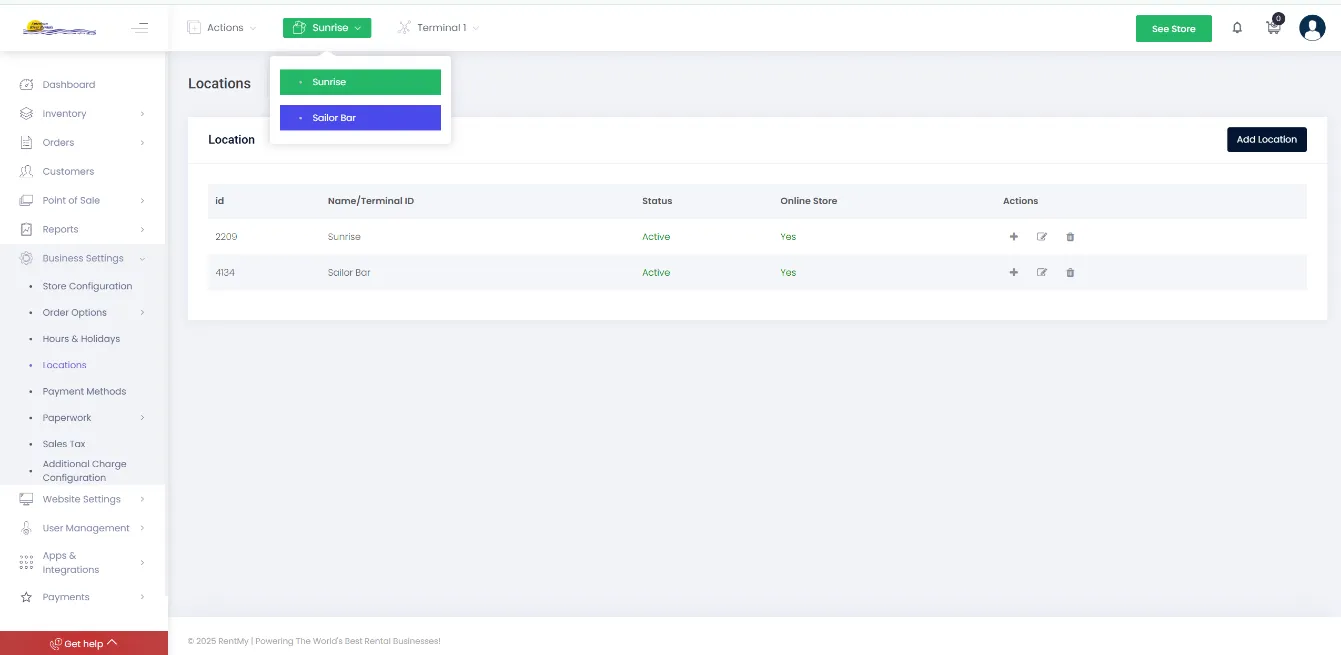This screenshot has height=655, width=1341.
Task: Click the plus icon on the Sunrise row
Action: [1013, 236]
